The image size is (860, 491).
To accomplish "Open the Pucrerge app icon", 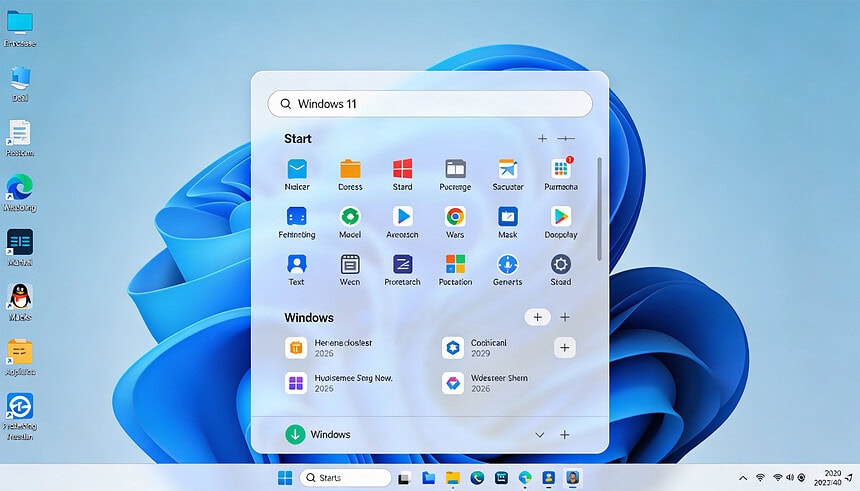I will [455, 169].
